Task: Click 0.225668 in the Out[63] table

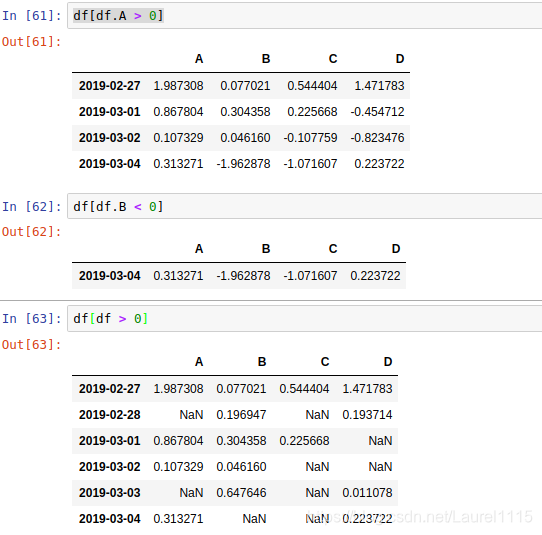Action: tap(304, 441)
